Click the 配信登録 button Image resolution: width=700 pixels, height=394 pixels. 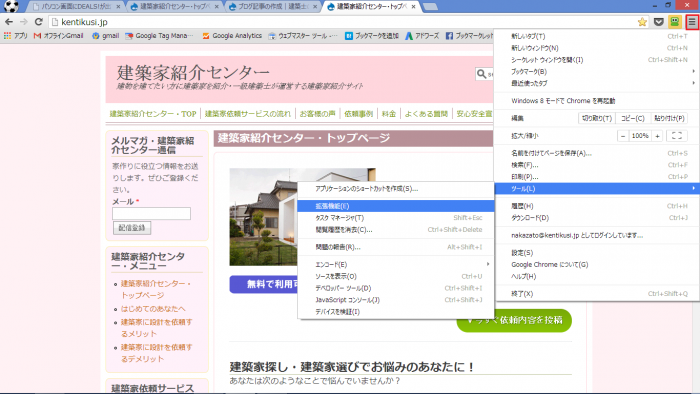[x=132, y=228]
